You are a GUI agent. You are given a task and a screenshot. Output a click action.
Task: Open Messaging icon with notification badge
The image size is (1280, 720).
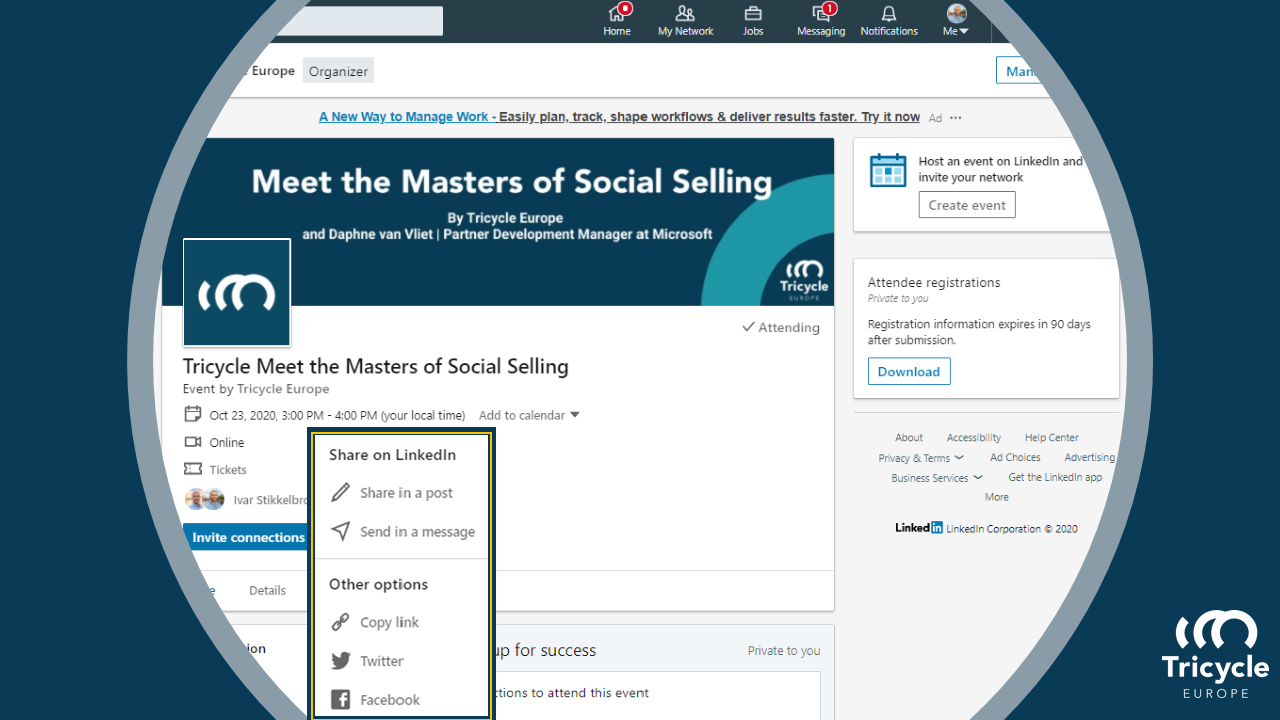pos(821,14)
